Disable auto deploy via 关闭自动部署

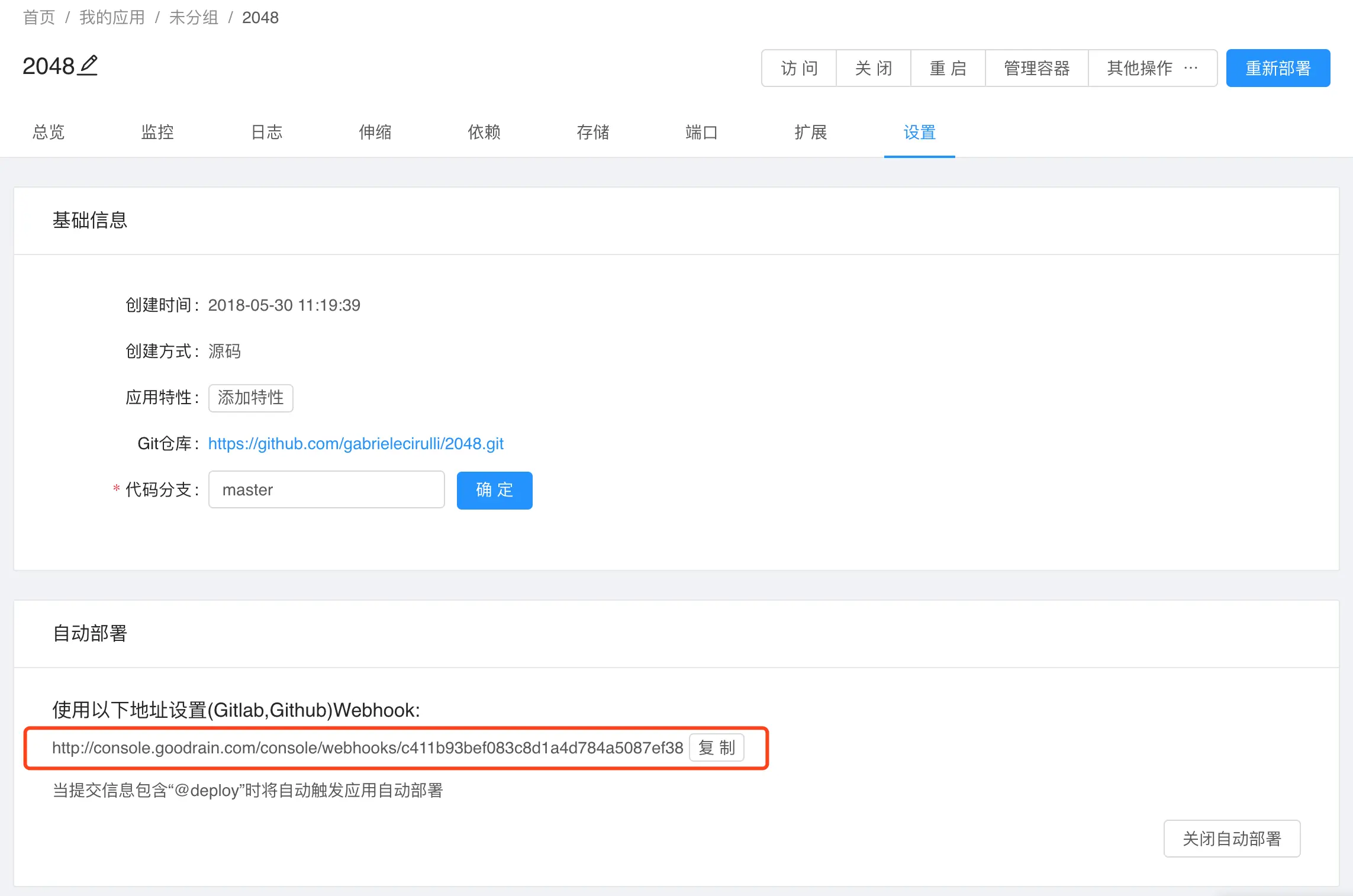coord(1231,839)
